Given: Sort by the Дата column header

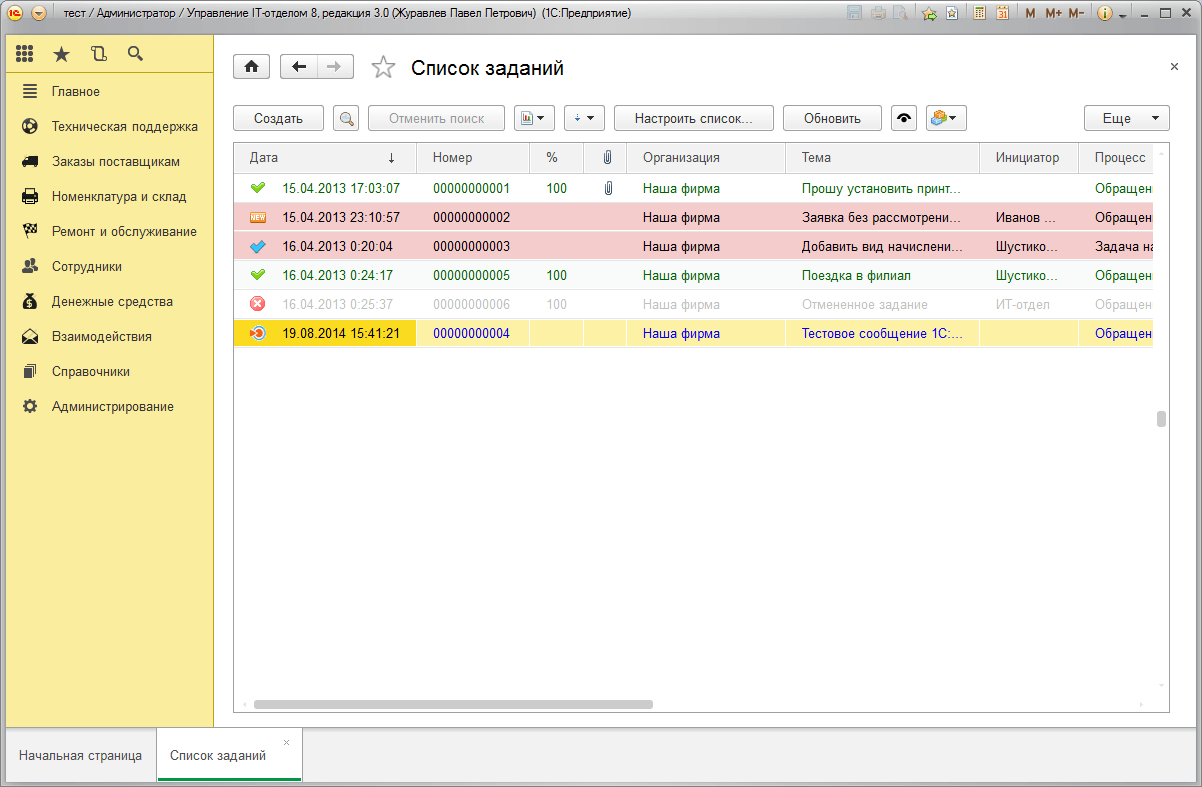Looking at the screenshot, I should point(324,157).
